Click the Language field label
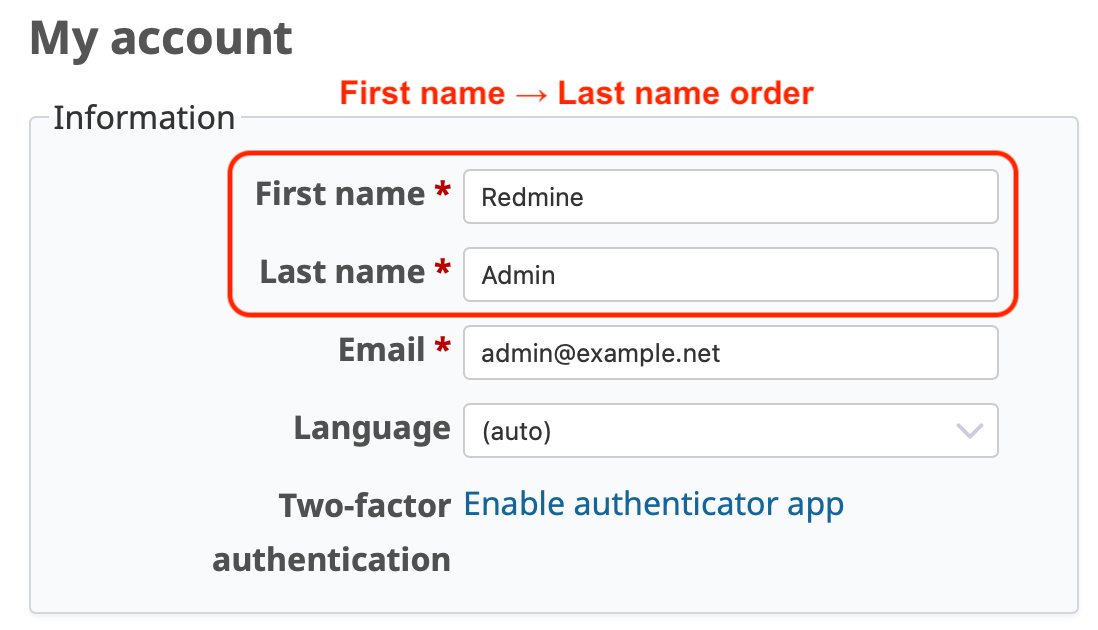Screen dimensions: 1098x630 [x=371, y=428]
